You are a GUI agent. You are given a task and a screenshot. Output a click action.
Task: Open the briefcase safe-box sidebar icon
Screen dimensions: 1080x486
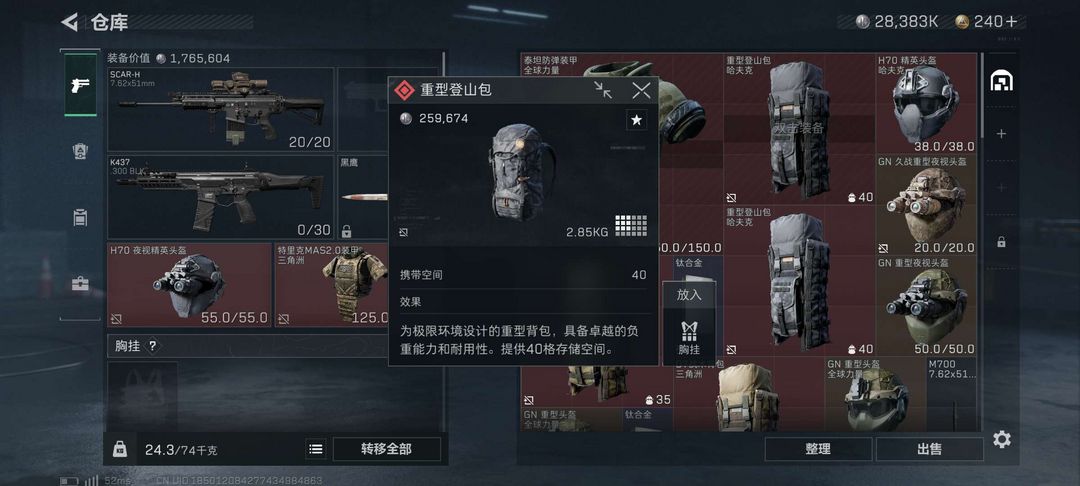coord(80,284)
